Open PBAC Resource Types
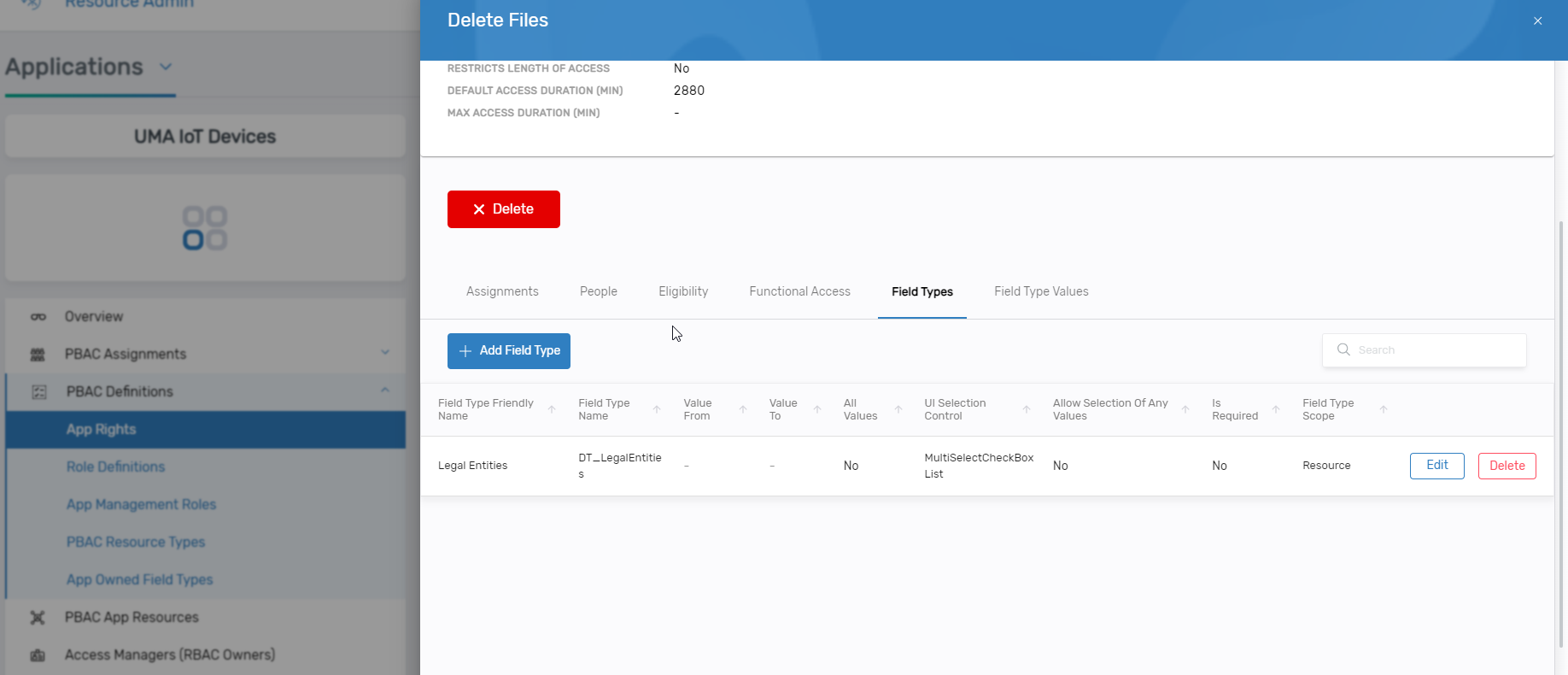The height and width of the screenshot is (675, 1568). pyautogui.click(x=136, y=542)
